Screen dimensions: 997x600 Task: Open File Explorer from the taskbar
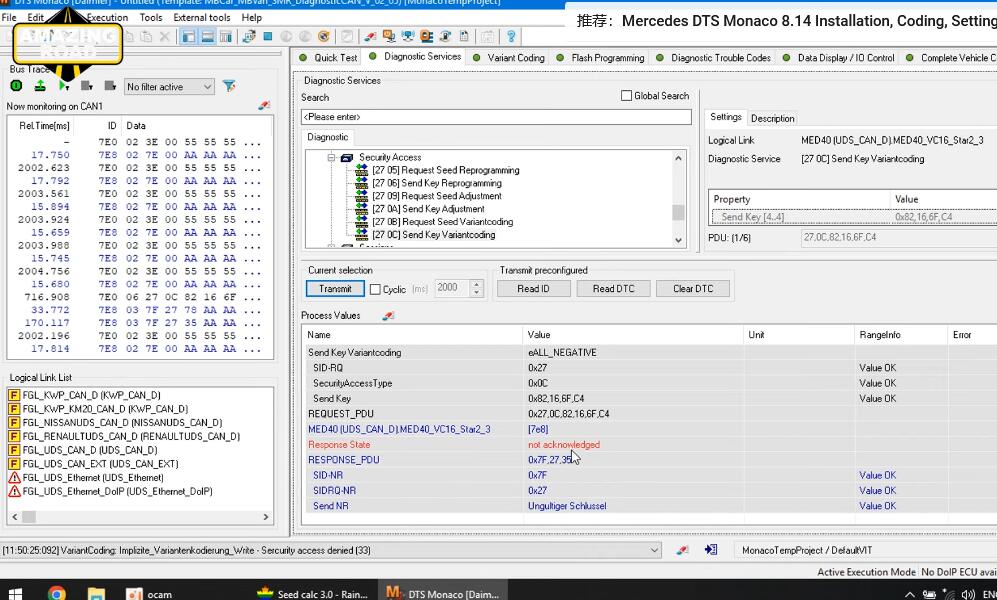pos(97,594)
